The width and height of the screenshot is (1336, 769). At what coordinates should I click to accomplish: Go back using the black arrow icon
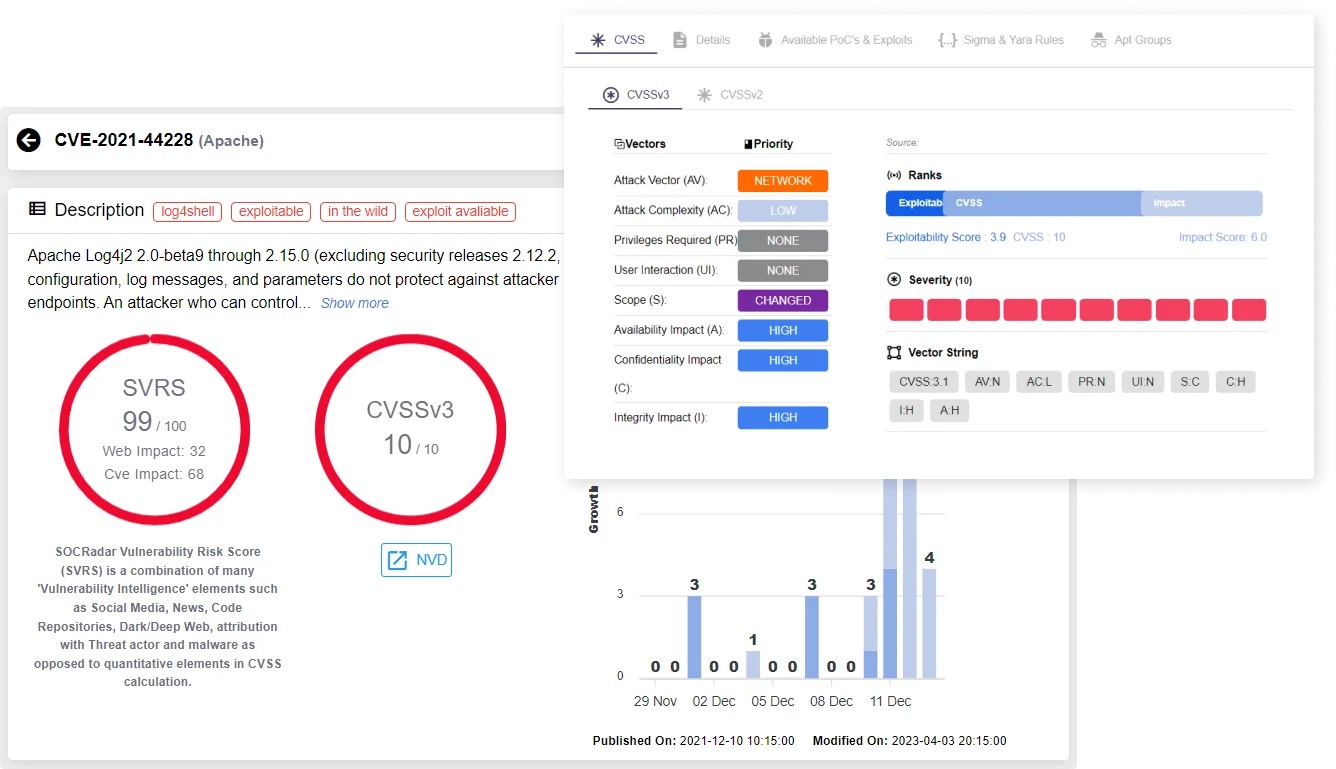(29, 140)
